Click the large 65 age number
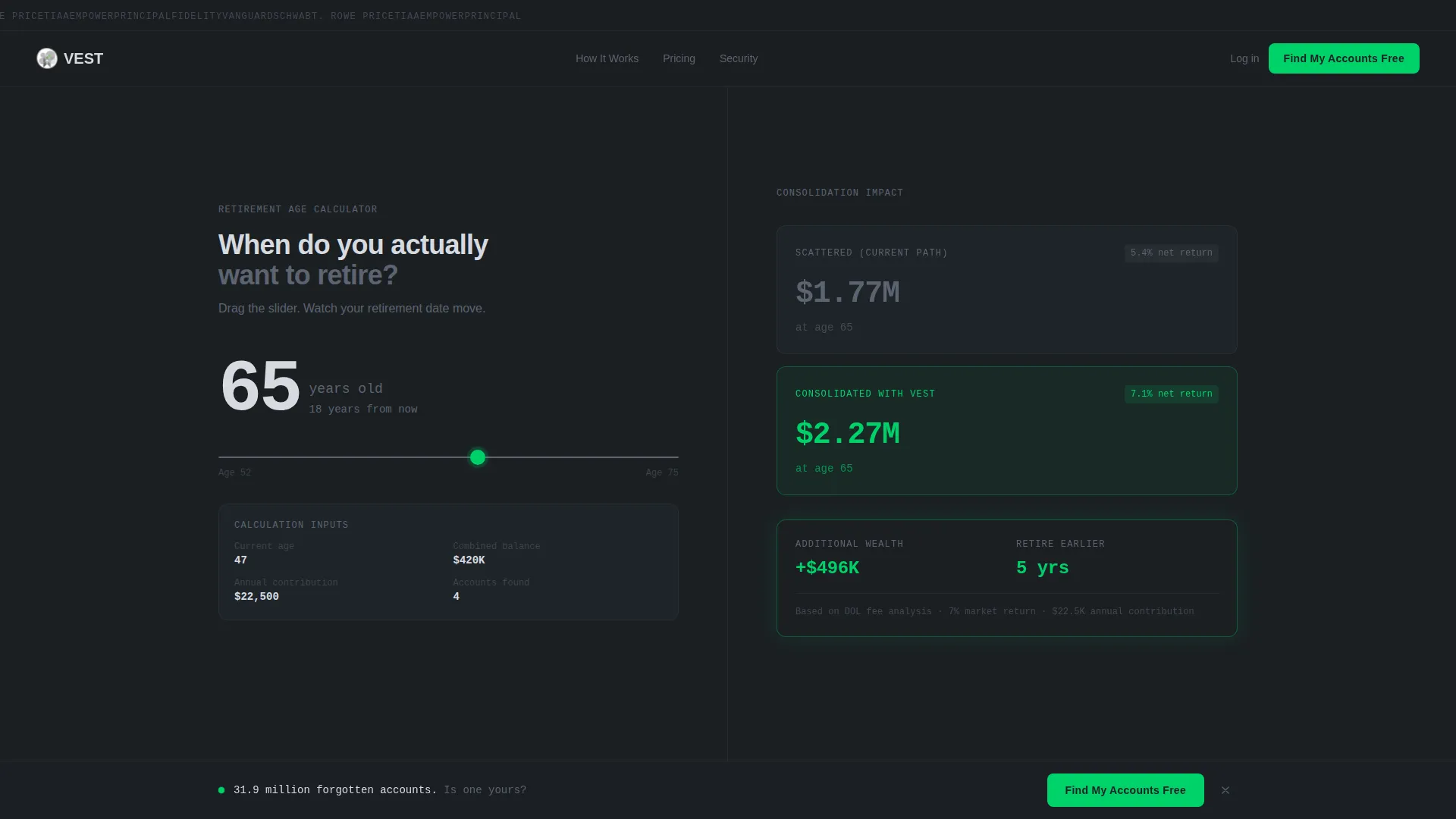Screen dimensions: 1456x819 coord(260,386)
